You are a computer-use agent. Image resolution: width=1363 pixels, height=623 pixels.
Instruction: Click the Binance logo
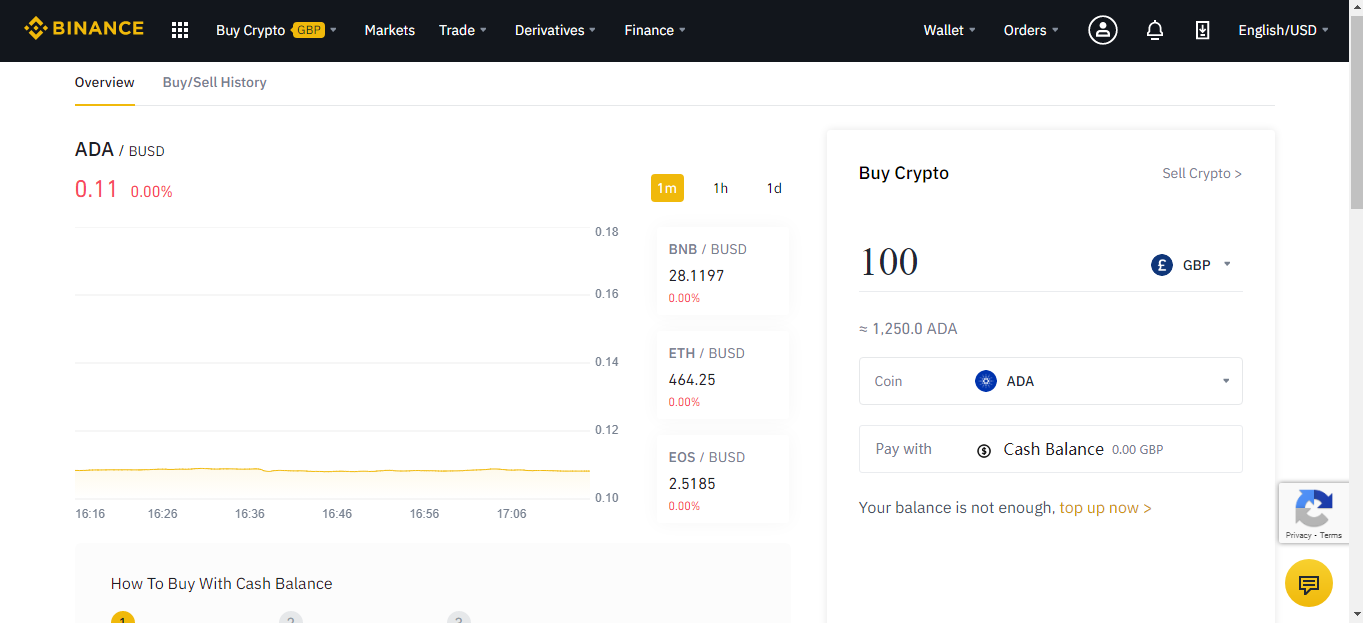84,29
